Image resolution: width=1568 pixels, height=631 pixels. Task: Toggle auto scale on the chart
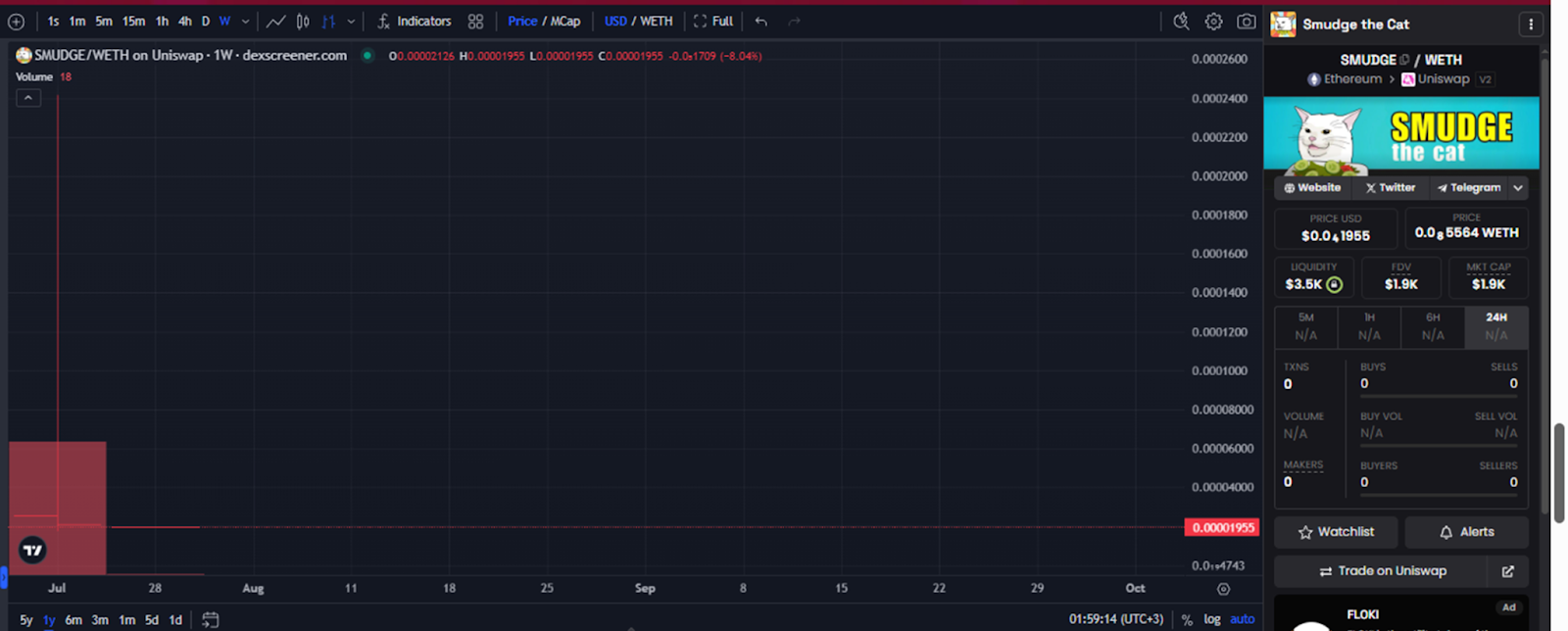[1242, 619]
